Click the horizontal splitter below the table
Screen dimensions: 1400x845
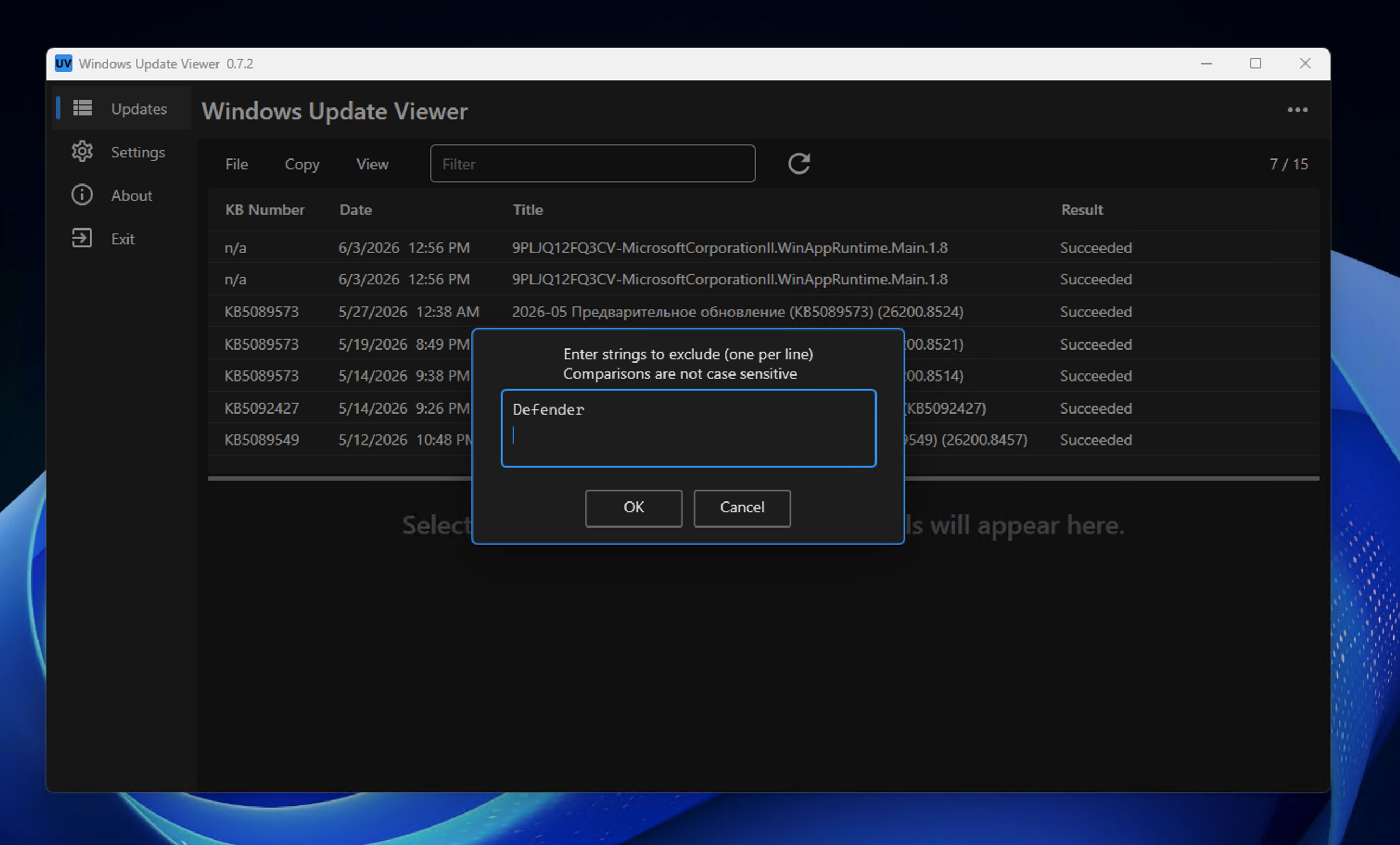[x=763, y=479]
